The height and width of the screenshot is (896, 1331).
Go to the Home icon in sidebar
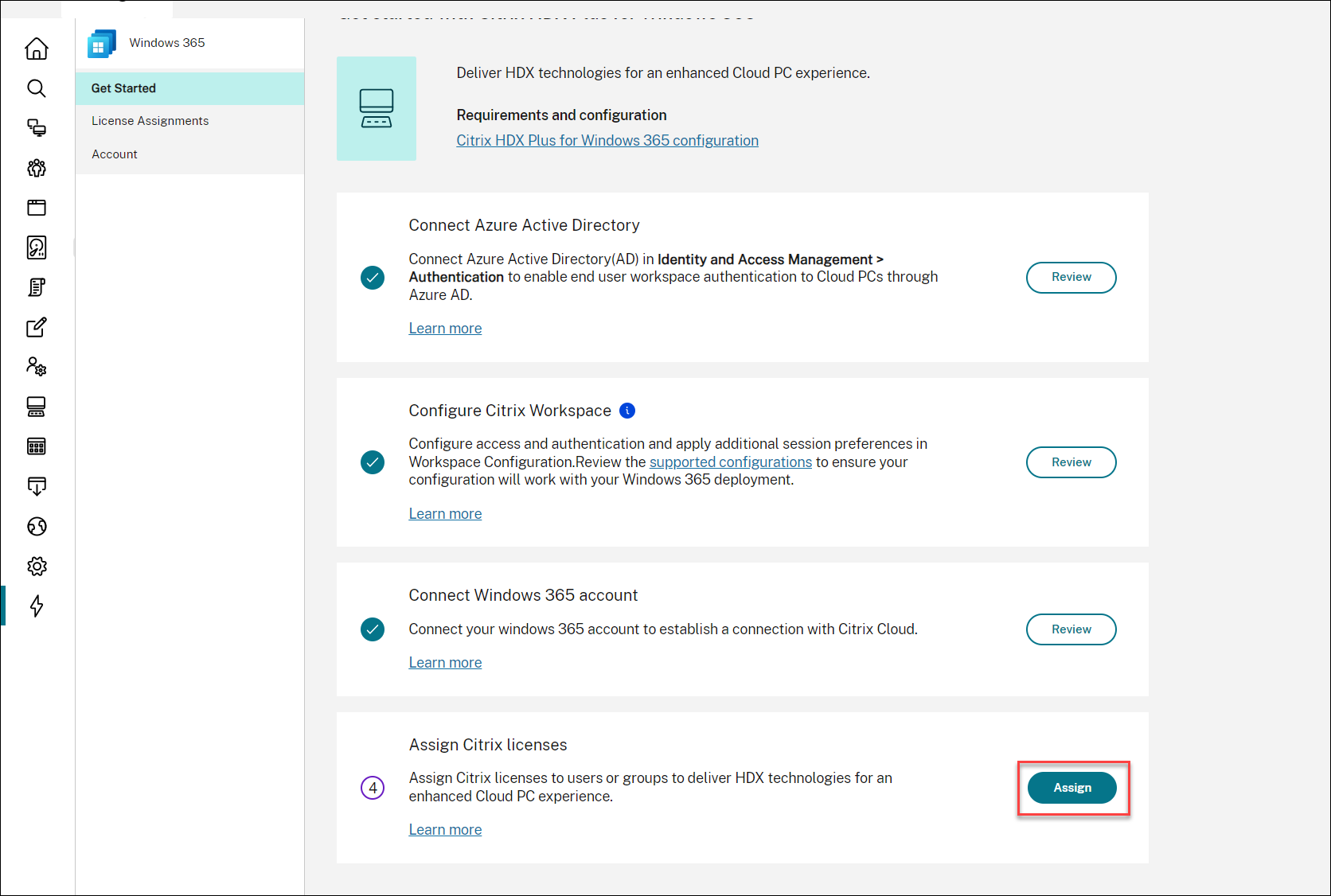(37, 49)
